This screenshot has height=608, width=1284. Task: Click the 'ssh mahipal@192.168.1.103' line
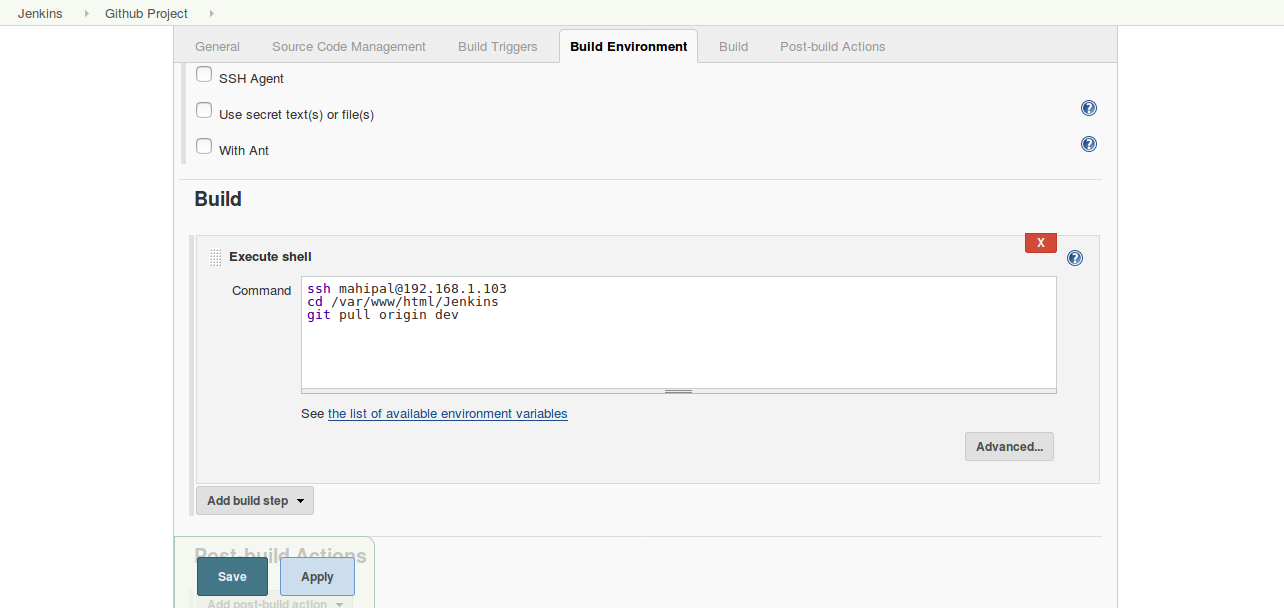coord(407,289)
